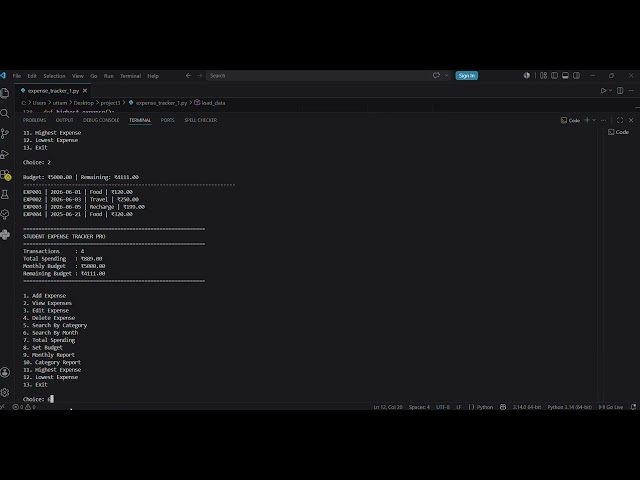Split the editor to the right
Screen dimensions: 640x480
pyautogui.click(x=620, y=91)
